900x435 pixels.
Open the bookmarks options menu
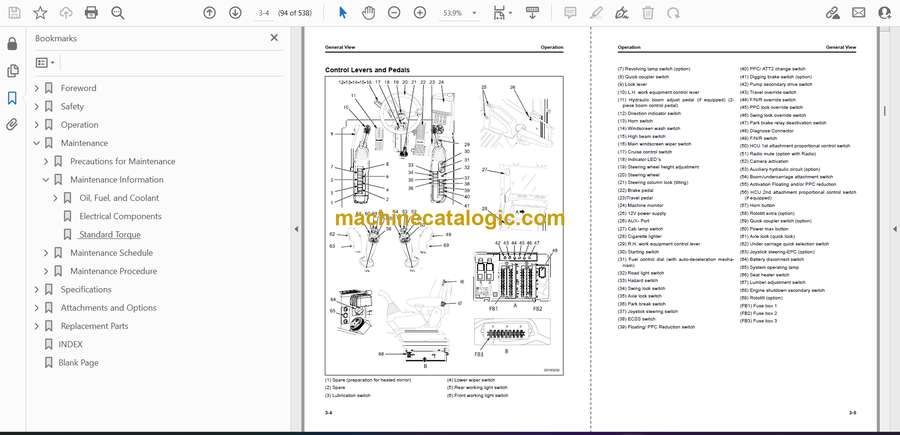point(45,63)
